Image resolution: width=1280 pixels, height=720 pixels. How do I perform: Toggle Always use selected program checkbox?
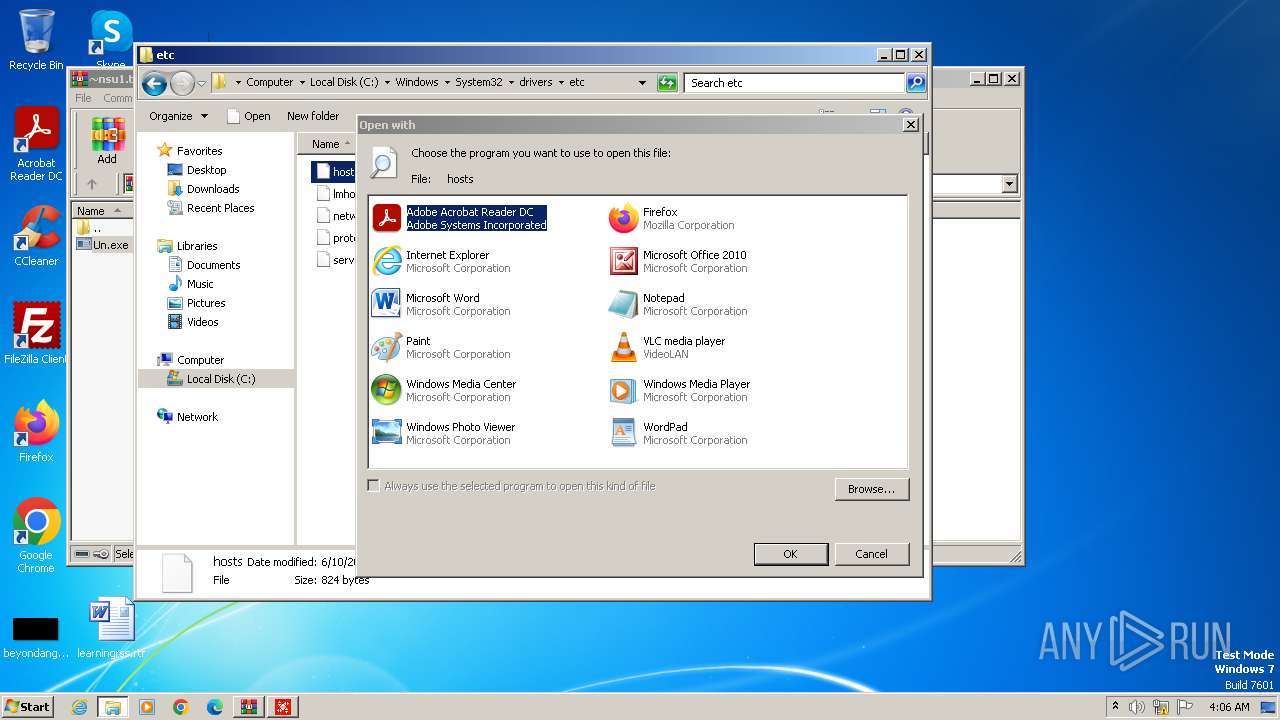374,486
